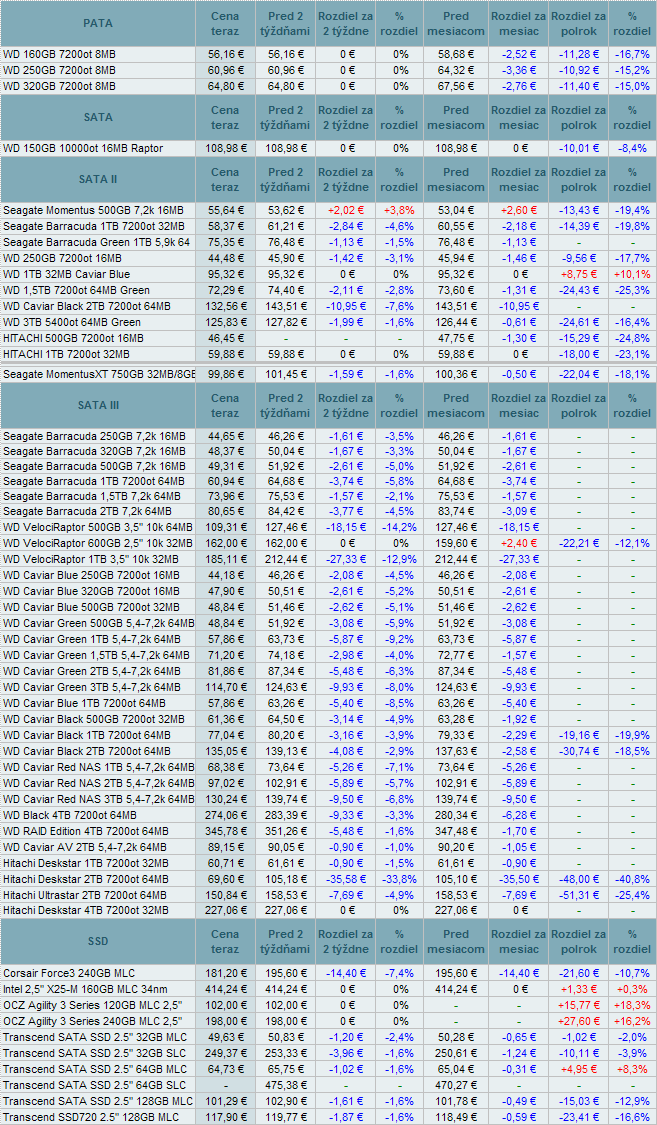Click the SATA II section header
This screenshot has height=1125, width=657.
[x=98, y=179]
